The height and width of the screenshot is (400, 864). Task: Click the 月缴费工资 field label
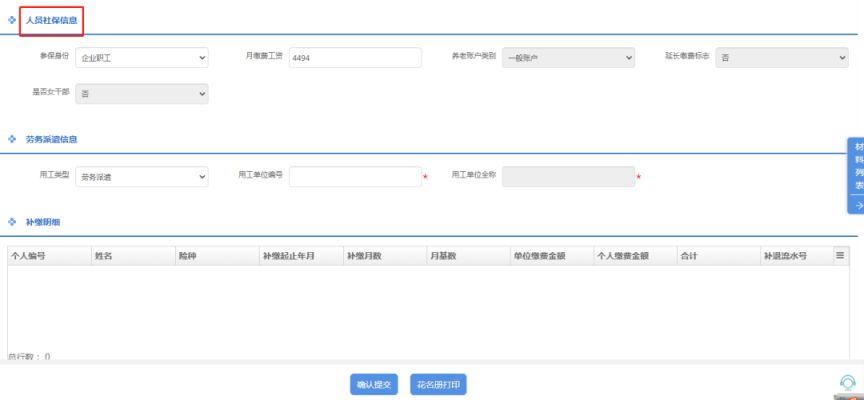[264, 56]
